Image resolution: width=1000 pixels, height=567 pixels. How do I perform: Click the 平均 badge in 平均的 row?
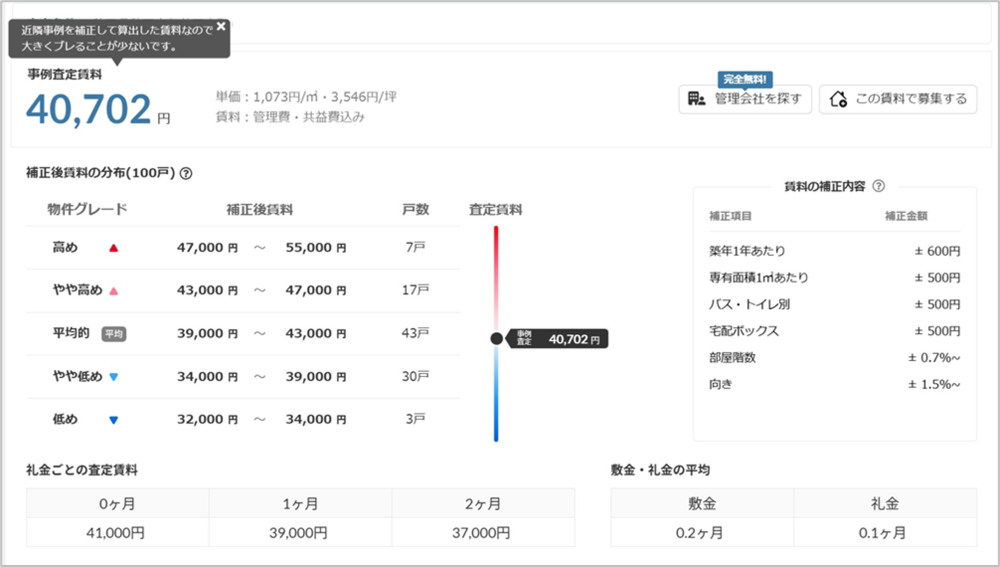(x=113, y=334)
